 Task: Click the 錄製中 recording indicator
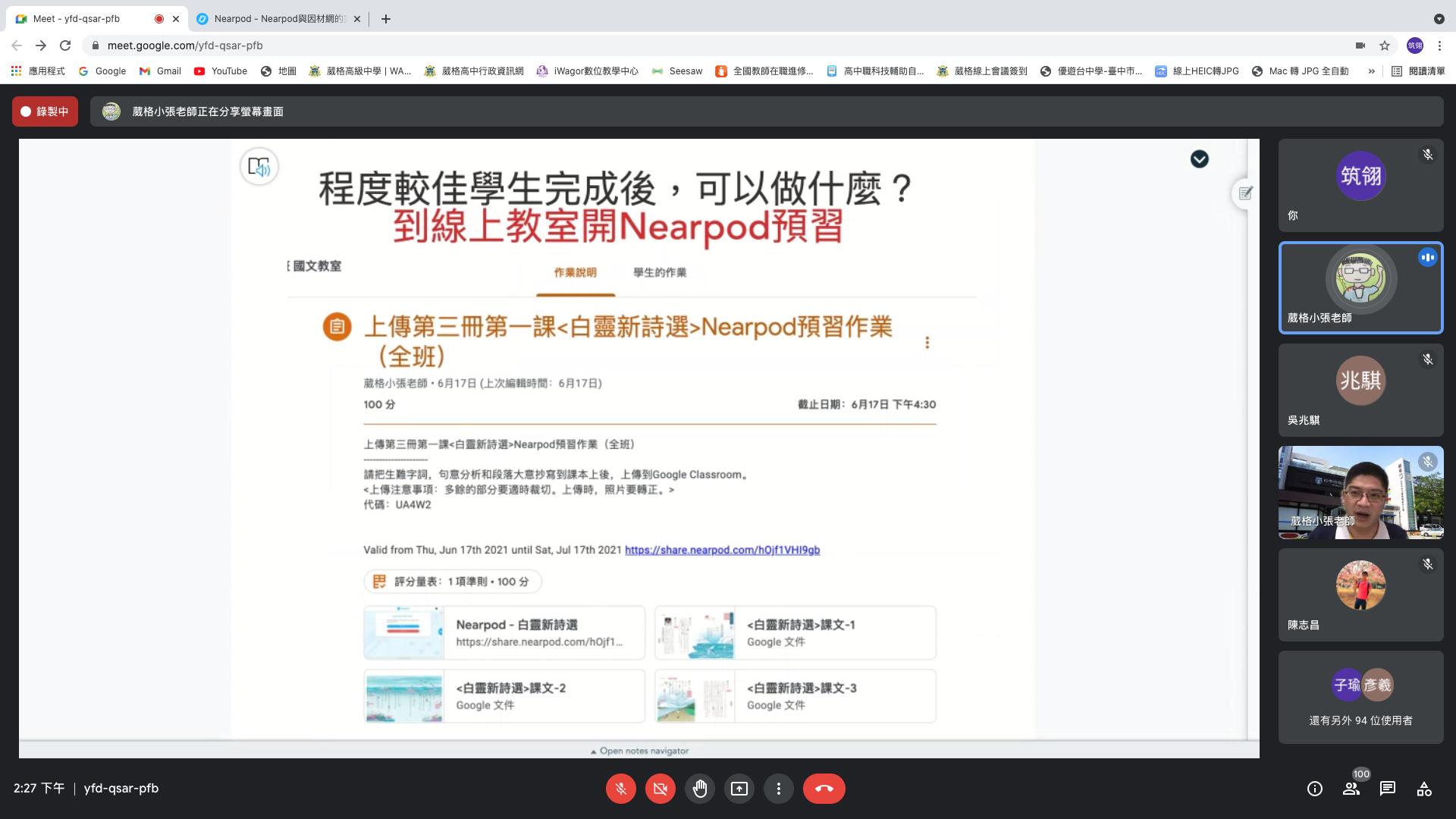pyautogui.click(x=45, y=111)
